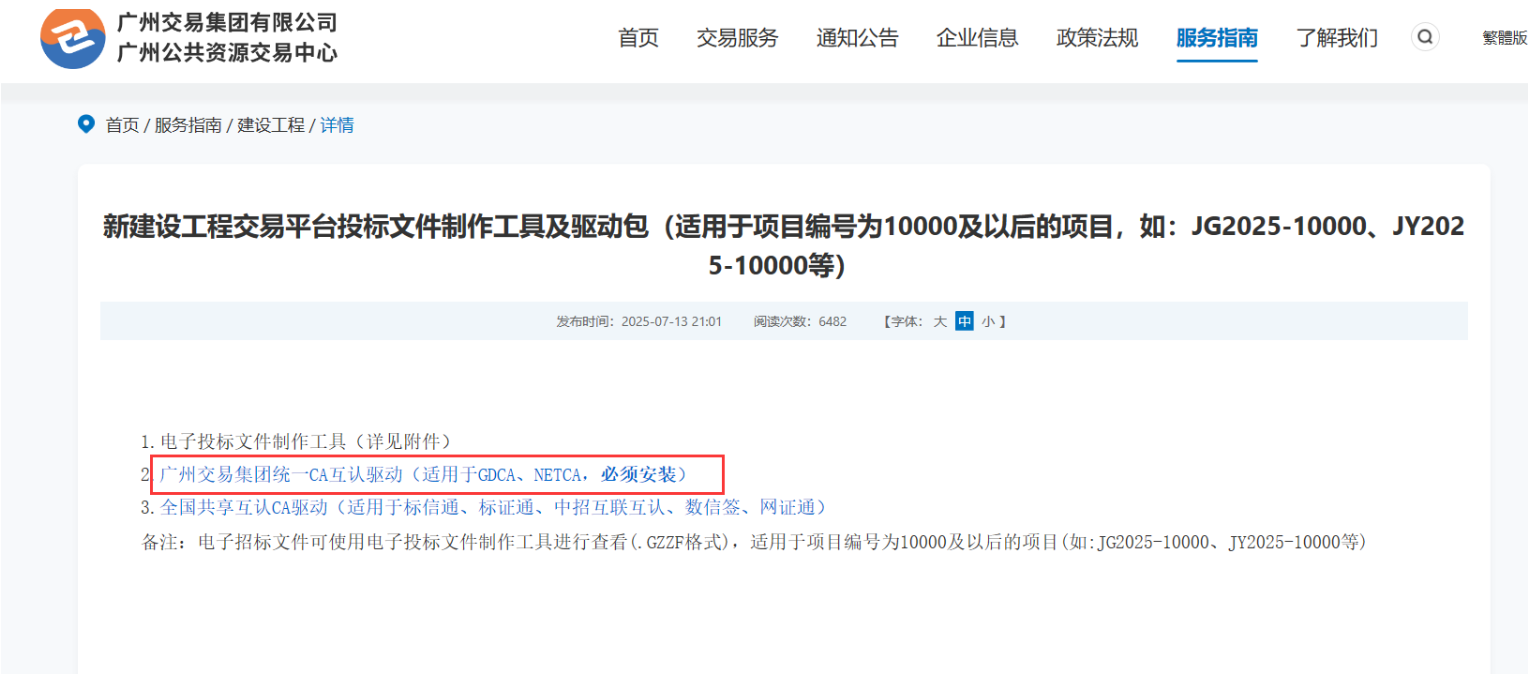Click the Guangzhou Trading Group logo
1528x674 pixels.
pyautogui.click(x=72, y=37)
